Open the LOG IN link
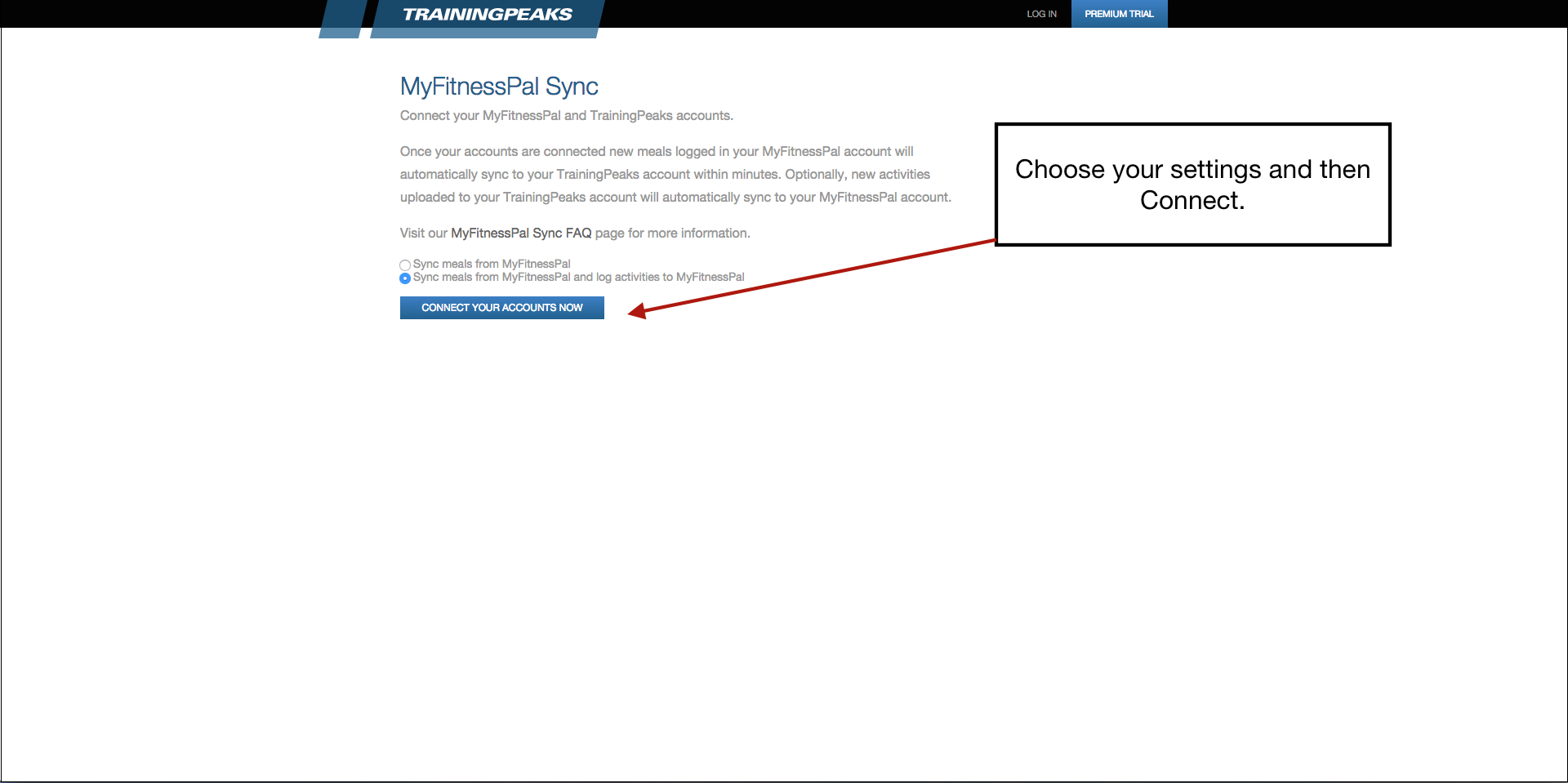 click(1041, 14)
